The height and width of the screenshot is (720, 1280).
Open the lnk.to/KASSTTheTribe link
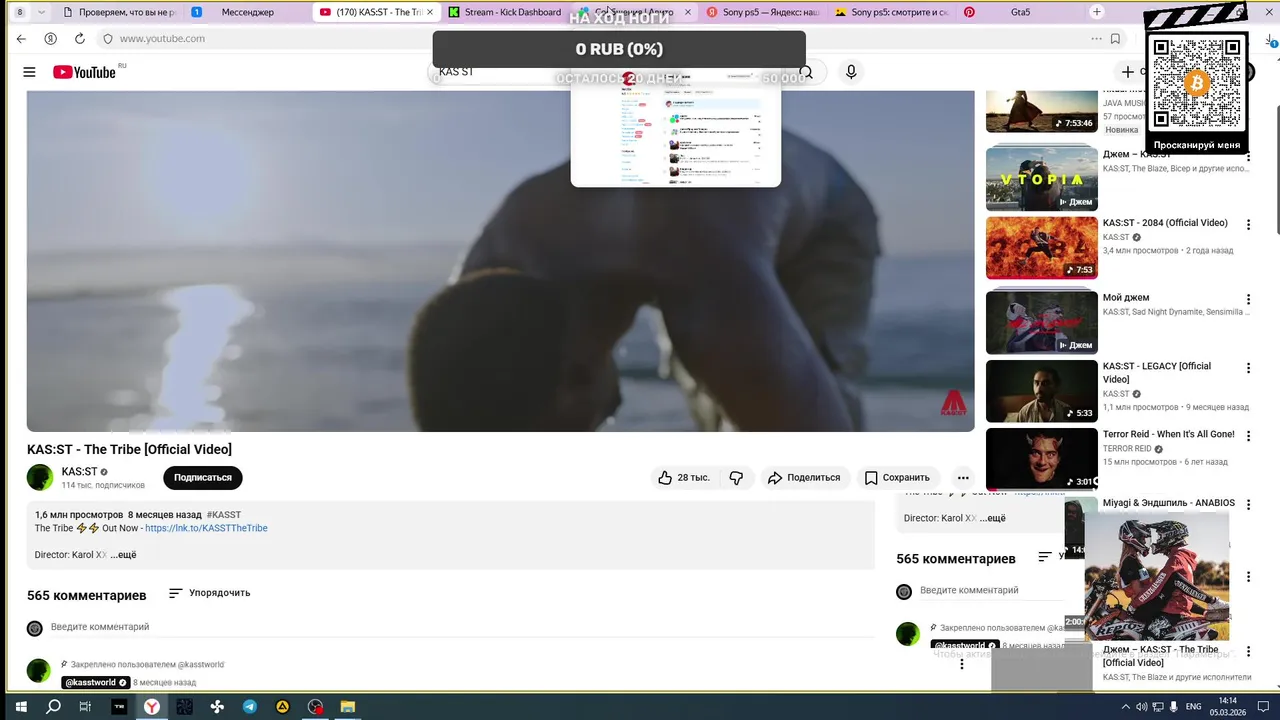click(206, 528)
